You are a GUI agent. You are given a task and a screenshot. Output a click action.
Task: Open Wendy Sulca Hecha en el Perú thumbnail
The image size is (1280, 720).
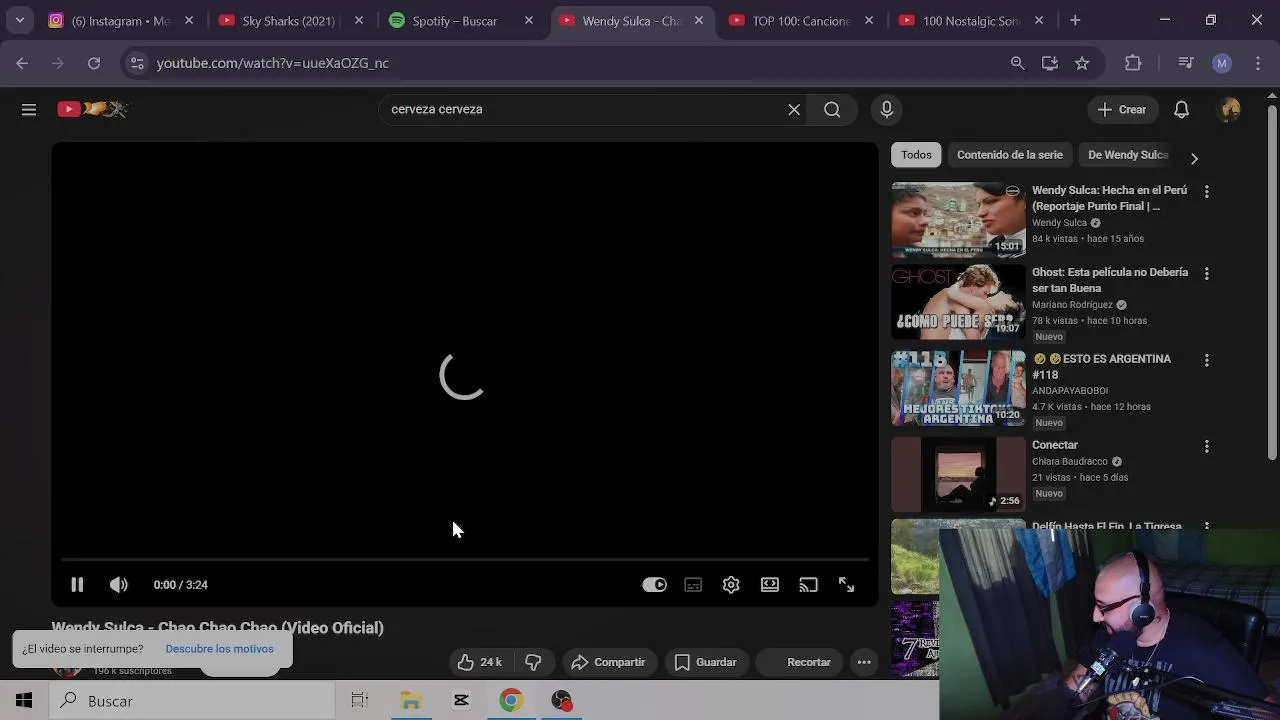pyautogui.click(x=958, y=220)
